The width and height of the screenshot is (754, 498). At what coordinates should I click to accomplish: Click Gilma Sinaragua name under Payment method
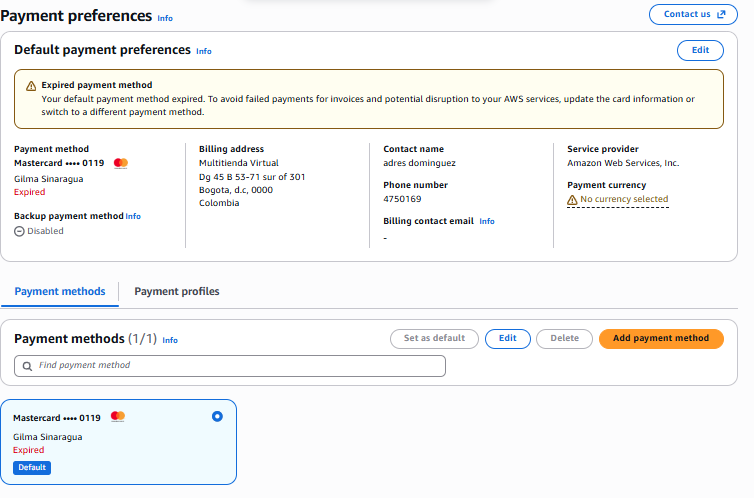(x=49, y=179)
